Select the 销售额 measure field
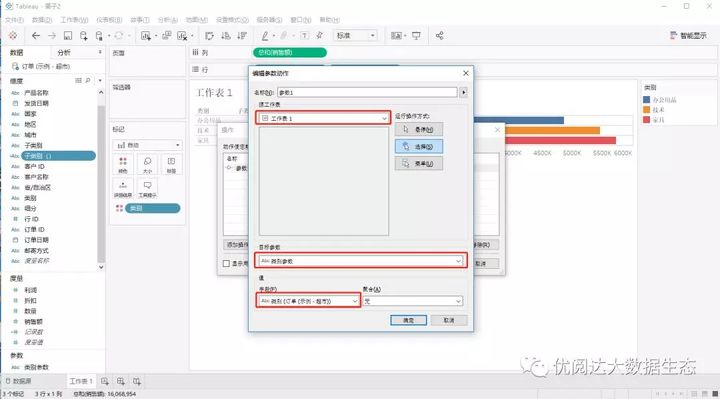Image resolution: width=720 pixels, height=399 pixels. click(34, 321)
